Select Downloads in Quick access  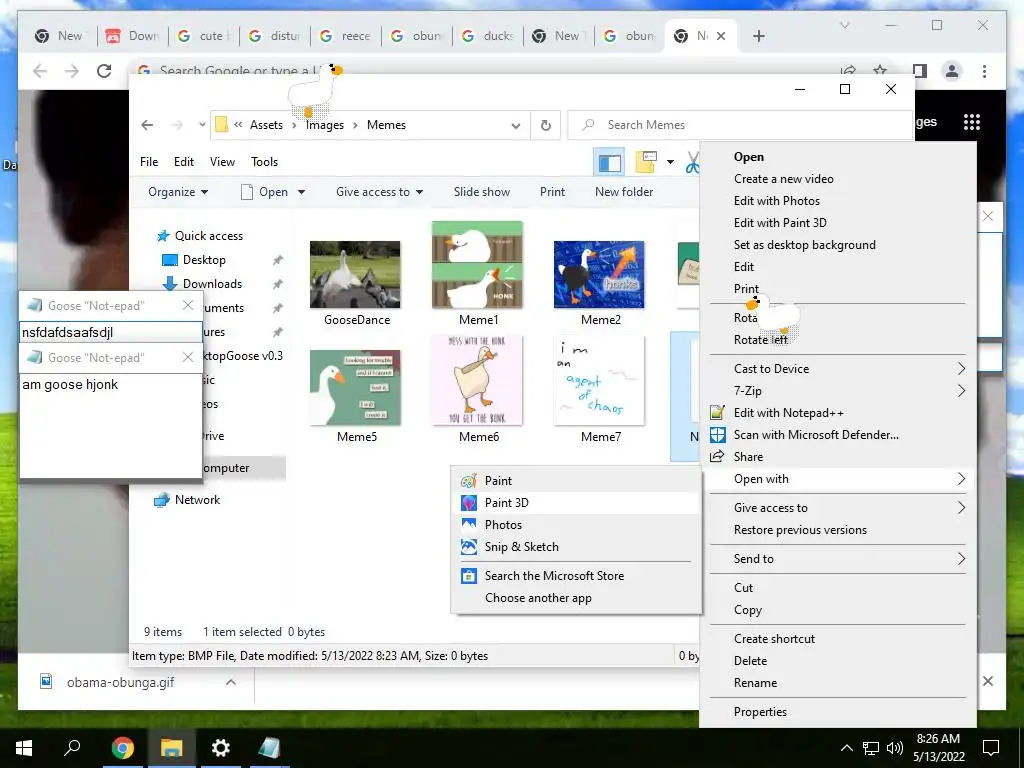(x=212, y=283)
